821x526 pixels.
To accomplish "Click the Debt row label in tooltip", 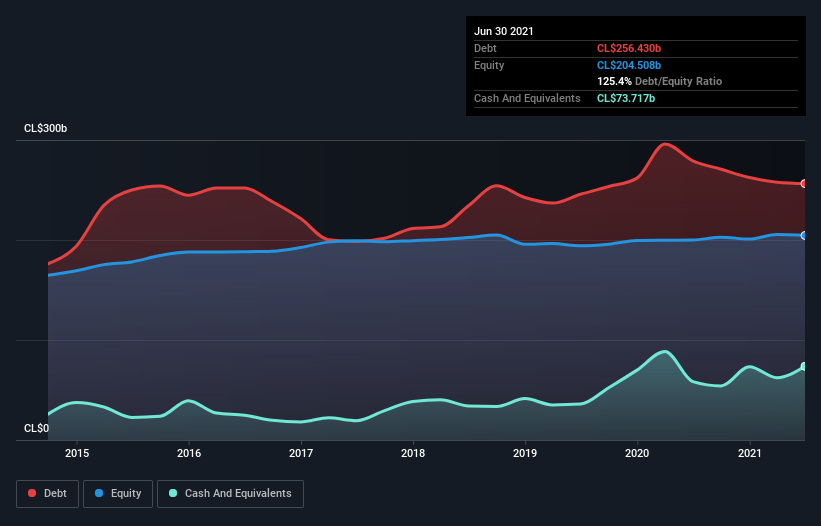I will [485, 48].
